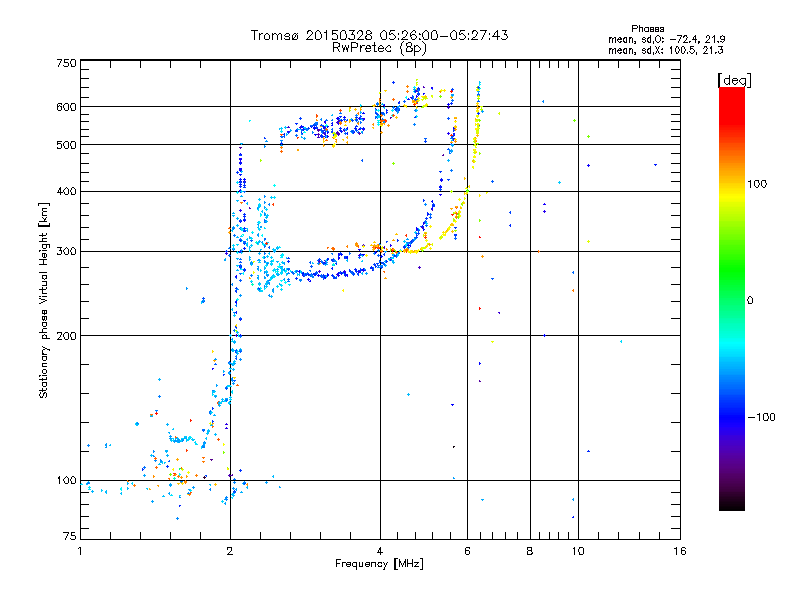Image resolution: width=800 pixels, height=600 pixels.
Task: Click the 'Phases' heading at top right
Action: point(647,29)
